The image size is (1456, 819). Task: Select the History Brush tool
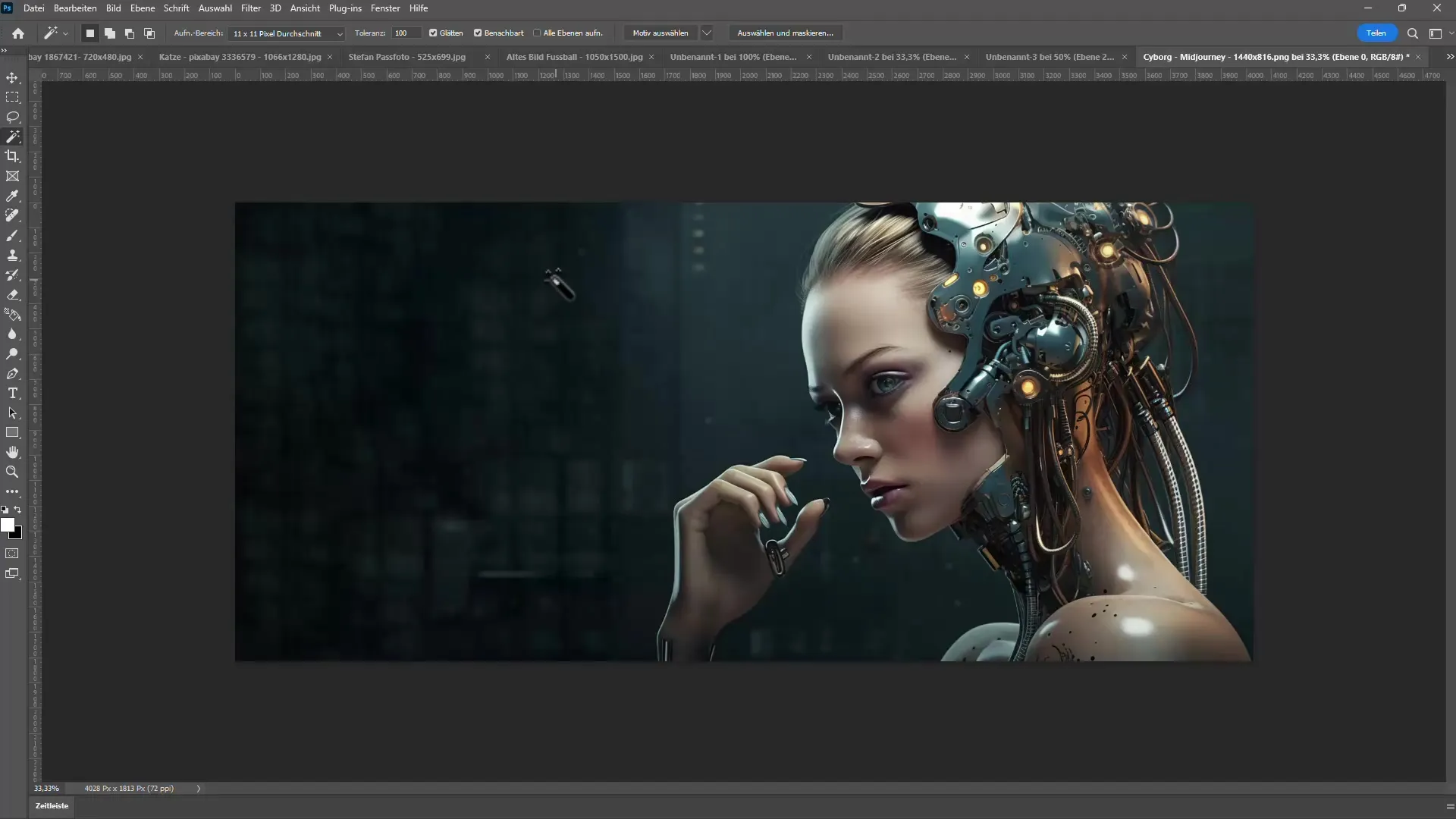(12, 275)
